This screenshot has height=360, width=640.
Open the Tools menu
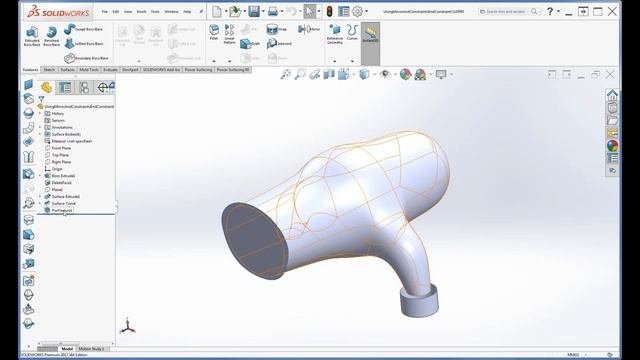coord(155,12)
